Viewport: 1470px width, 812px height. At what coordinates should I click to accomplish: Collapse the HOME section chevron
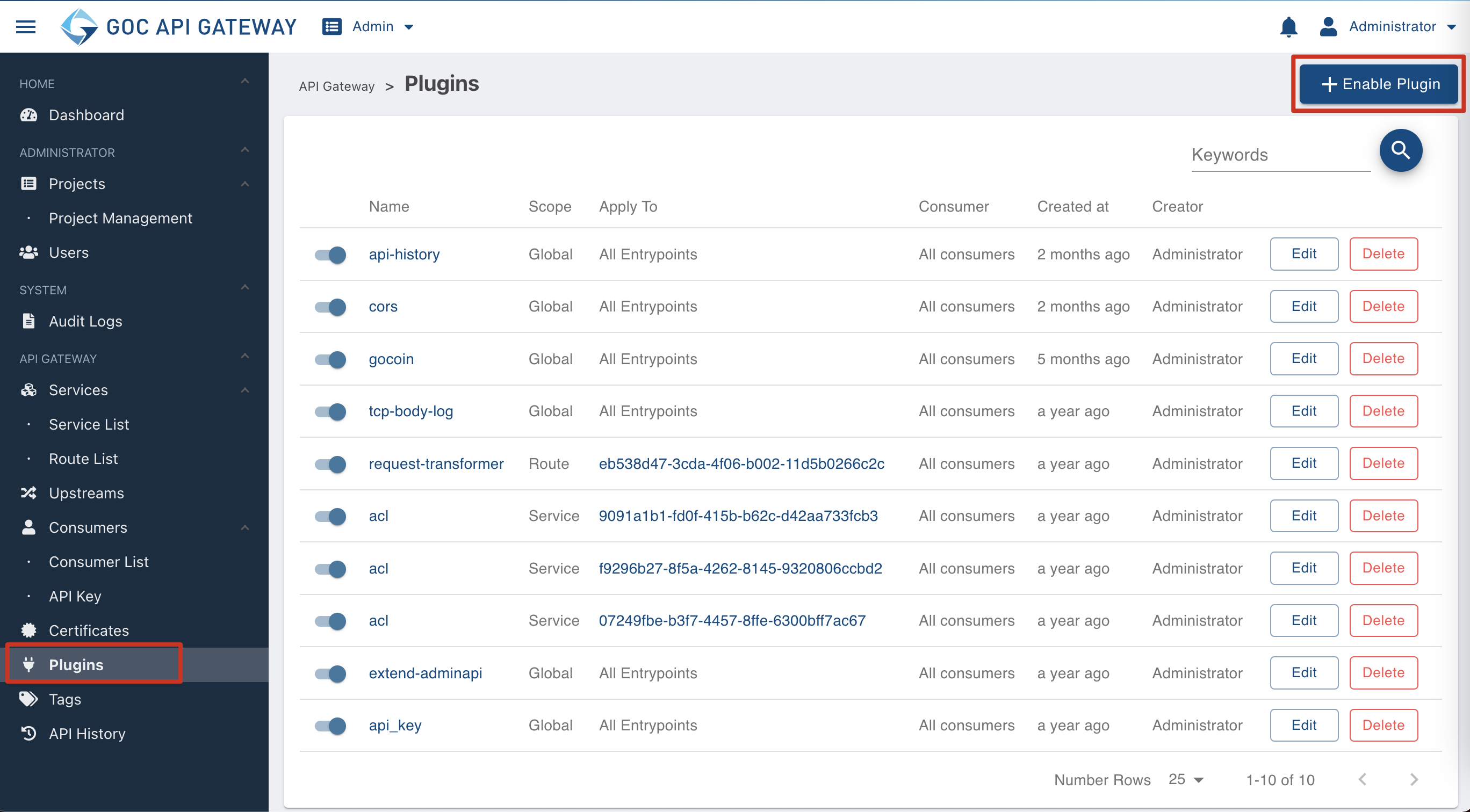point(245,81)
